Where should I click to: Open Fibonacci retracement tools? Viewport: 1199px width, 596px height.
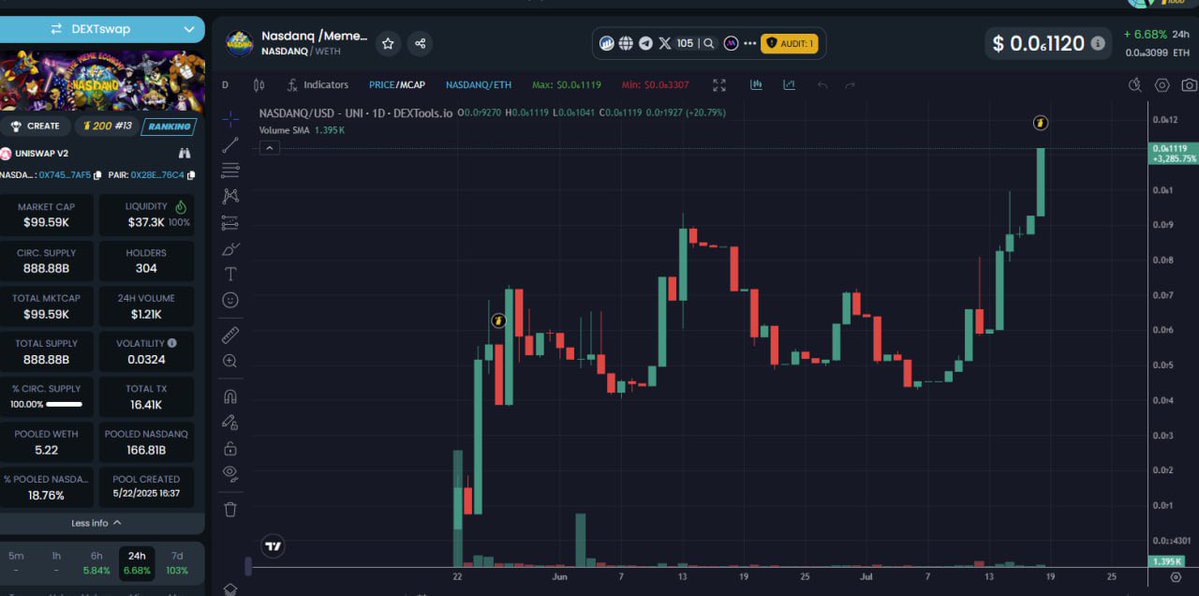[230, 171]
